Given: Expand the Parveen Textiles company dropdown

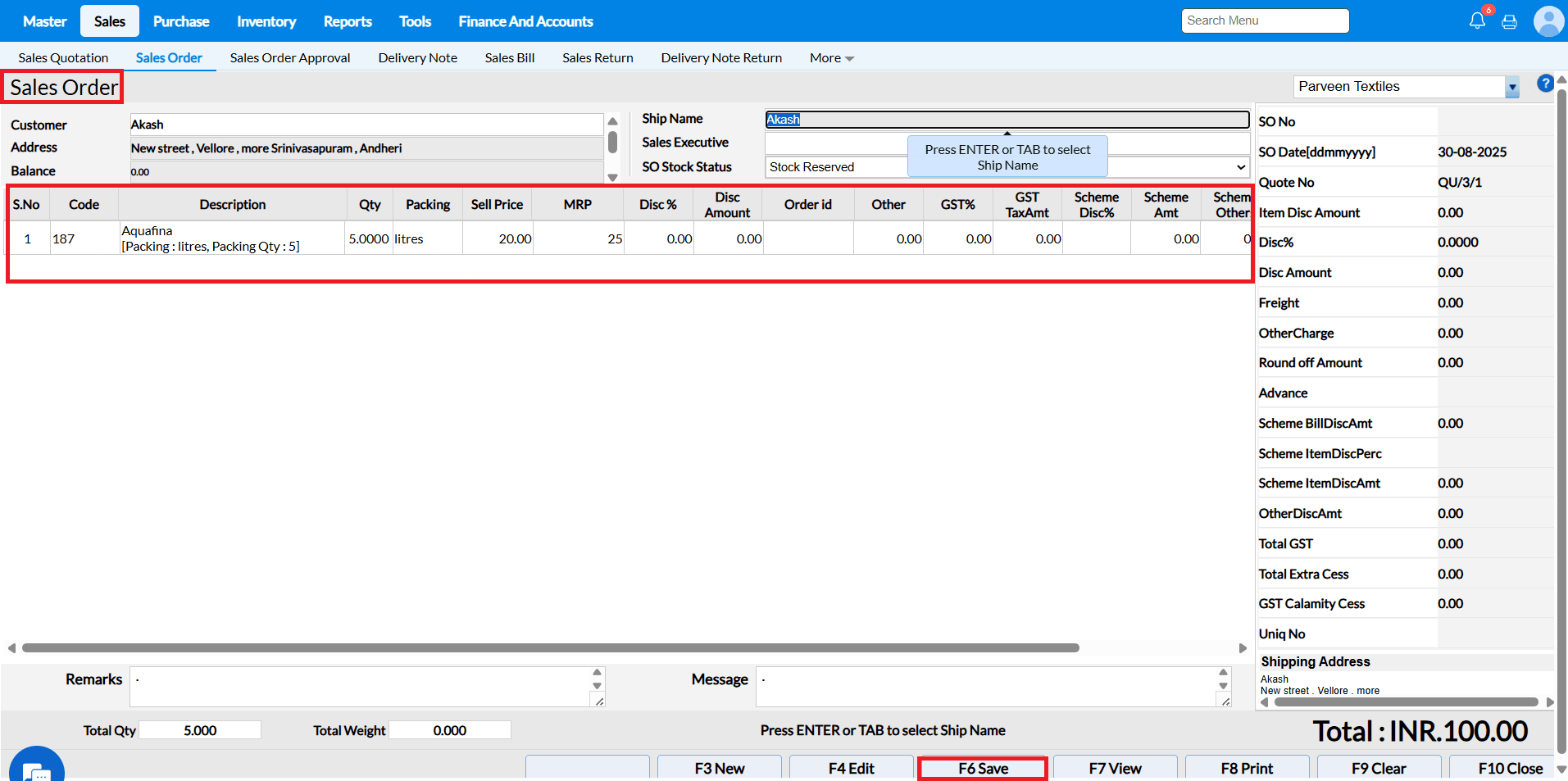Looking at the screenshot, I should [1511, 87].
